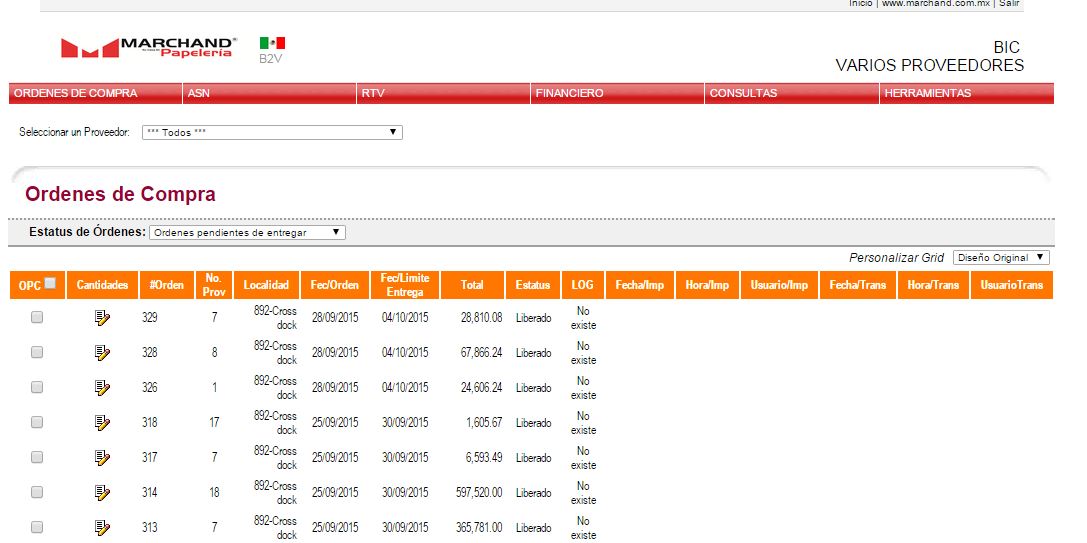Screen dimensions: 1087x543
Task: Sort by the No. Prov column header
Action: 214,285
